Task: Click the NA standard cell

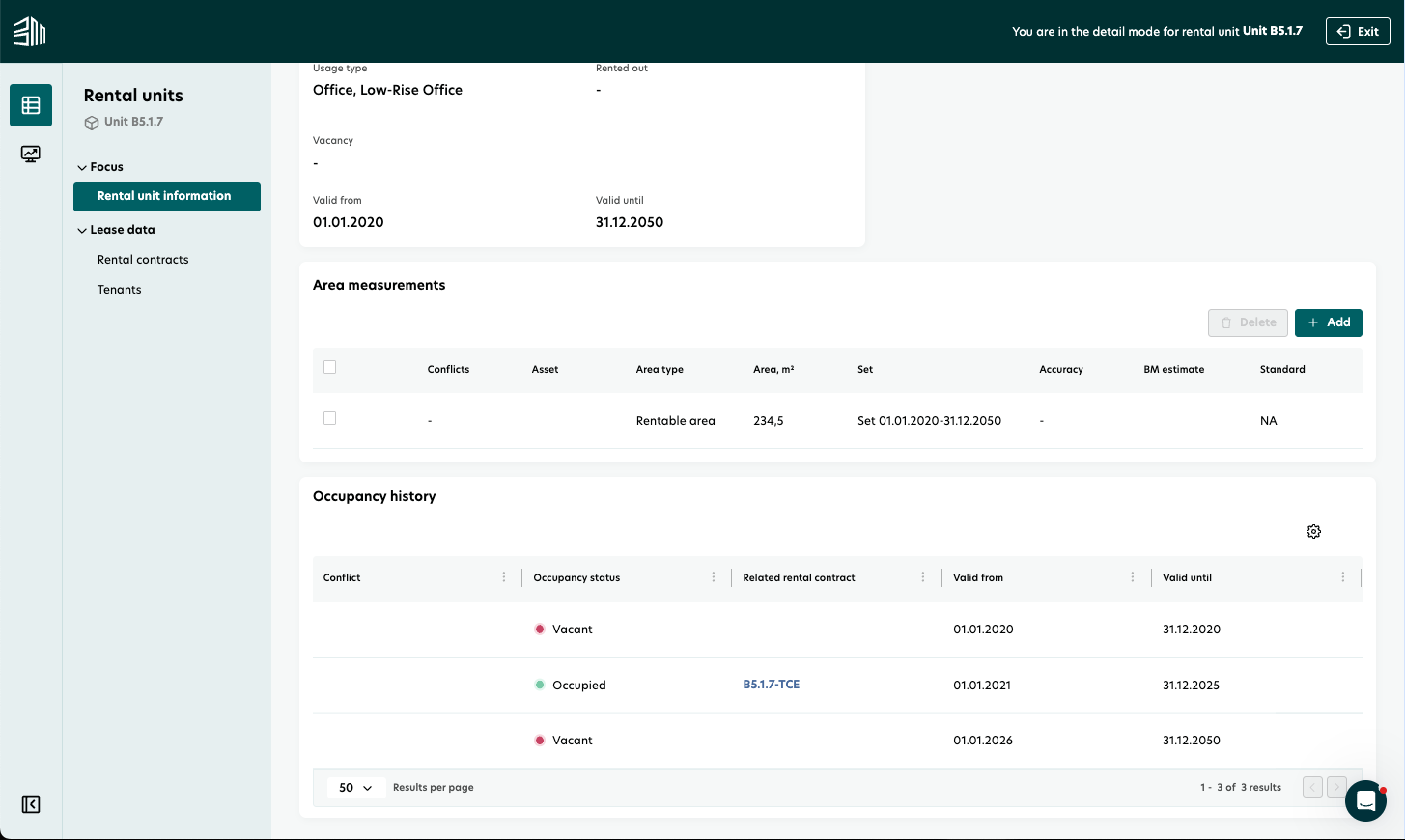Action: coord(1268,421)
